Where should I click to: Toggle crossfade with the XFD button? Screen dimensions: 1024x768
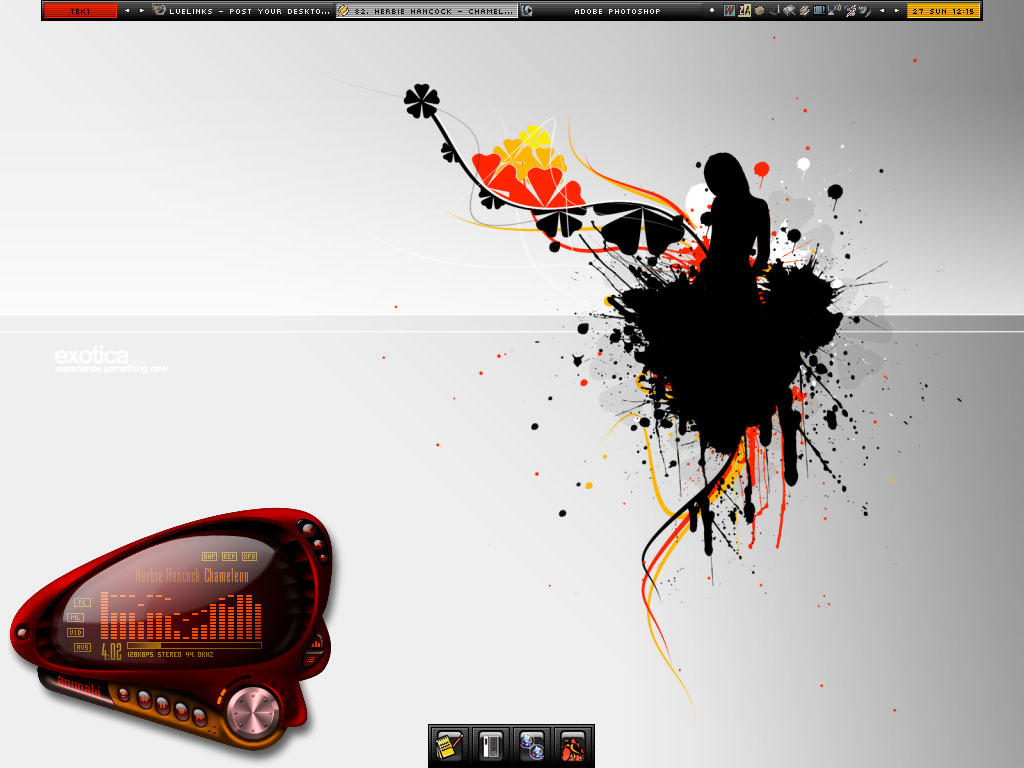(249, 556)
